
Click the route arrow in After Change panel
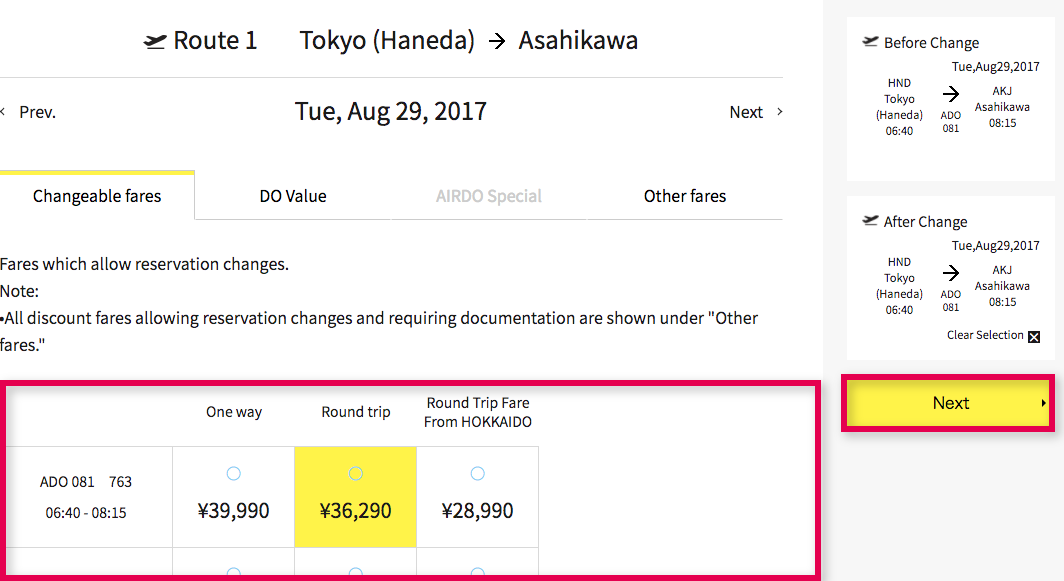(951, 273)
